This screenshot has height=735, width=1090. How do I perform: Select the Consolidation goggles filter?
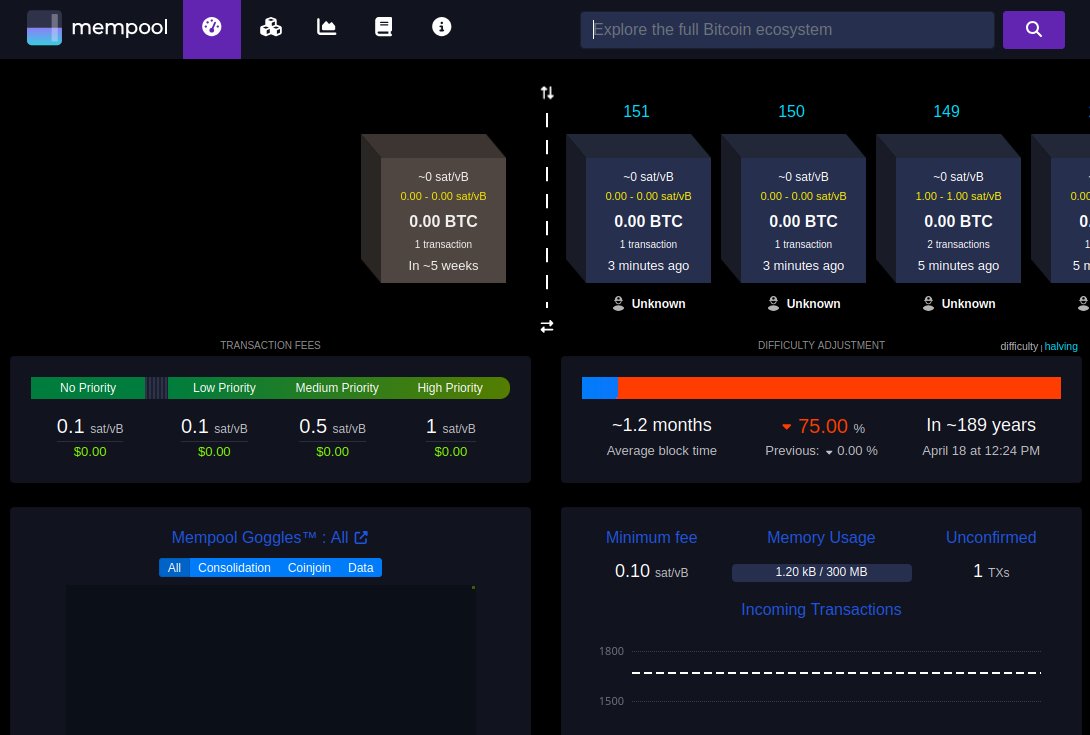[x=234, y=567]
